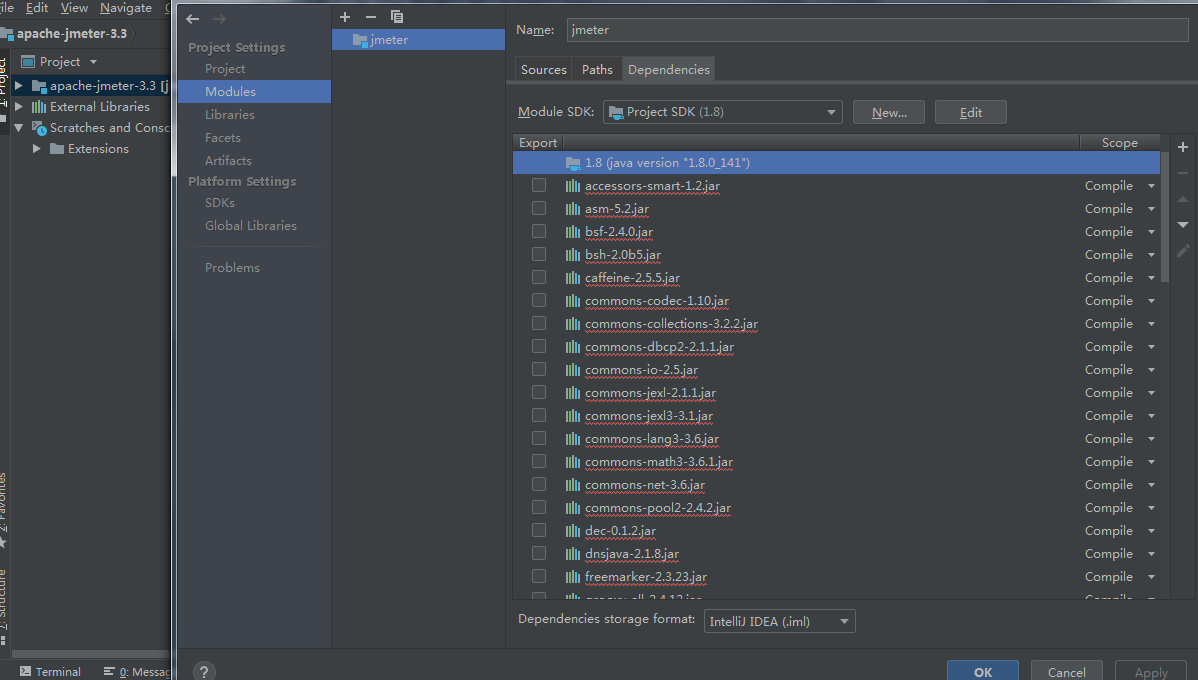This screenshot has height=680, width=1198.
Task: Switch to the Sources tab
Action: click(543, 70)
